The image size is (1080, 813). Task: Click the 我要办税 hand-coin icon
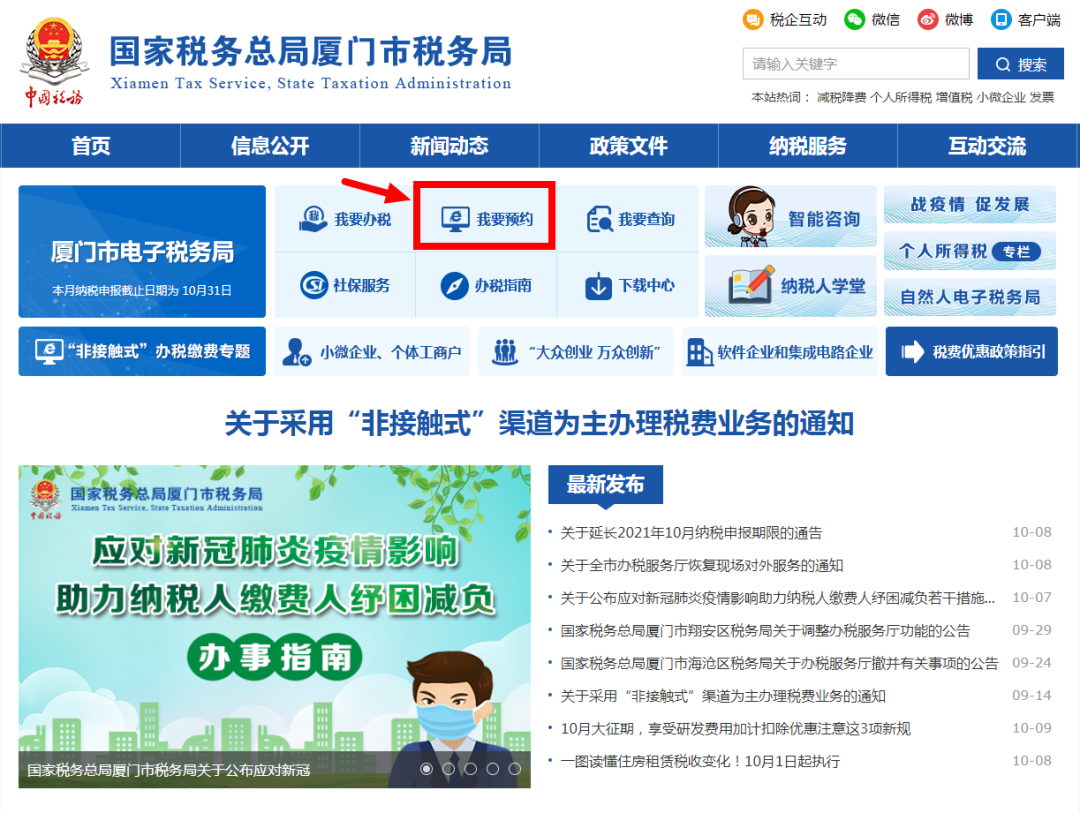coord(313,218)
